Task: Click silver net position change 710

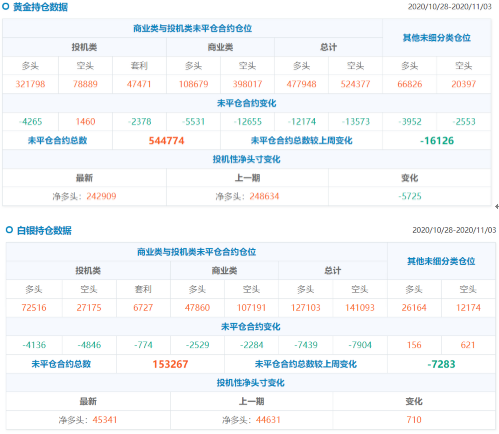Action: tap(414, 419)
